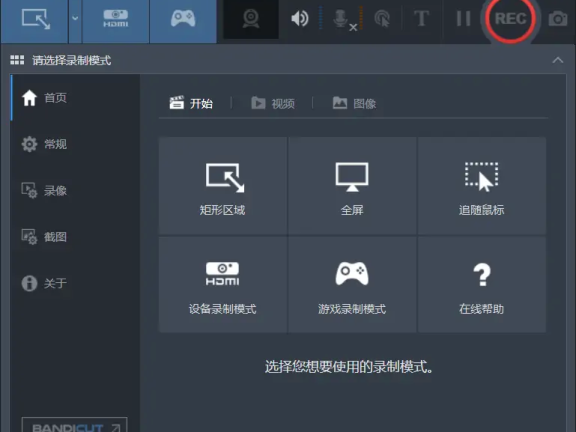Click the 选择您想要使用的录制模式 text
Image resolution: width=576 pixels, height=432 pixels.
pos(349,367)
